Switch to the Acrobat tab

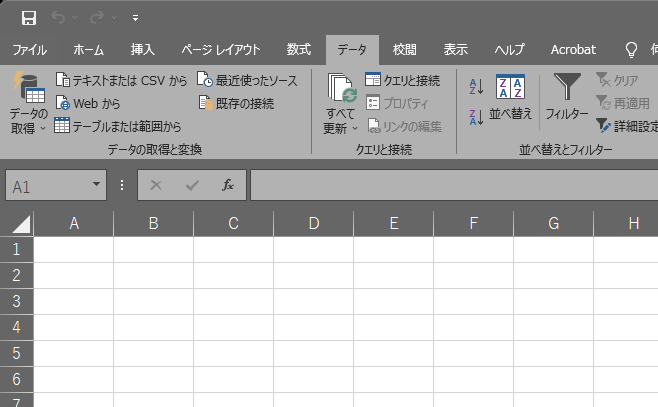(x=573, y=50)
